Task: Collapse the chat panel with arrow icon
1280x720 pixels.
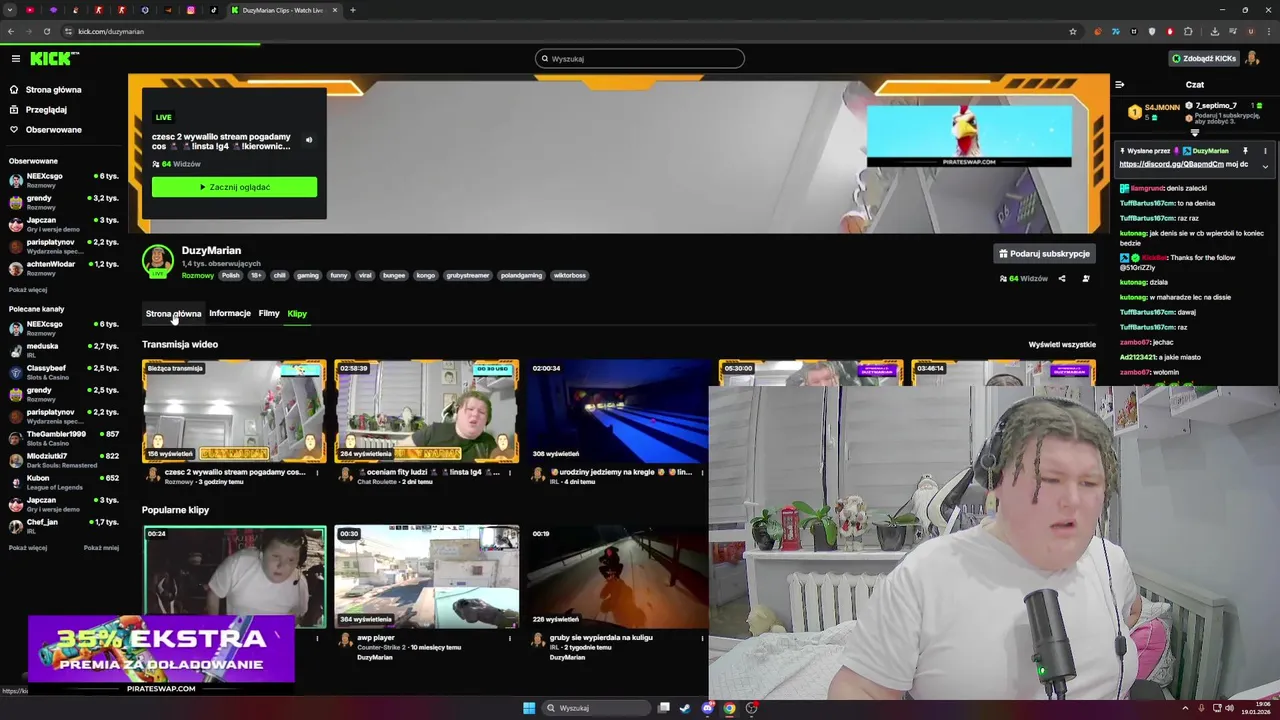Action: point(1120,85)
